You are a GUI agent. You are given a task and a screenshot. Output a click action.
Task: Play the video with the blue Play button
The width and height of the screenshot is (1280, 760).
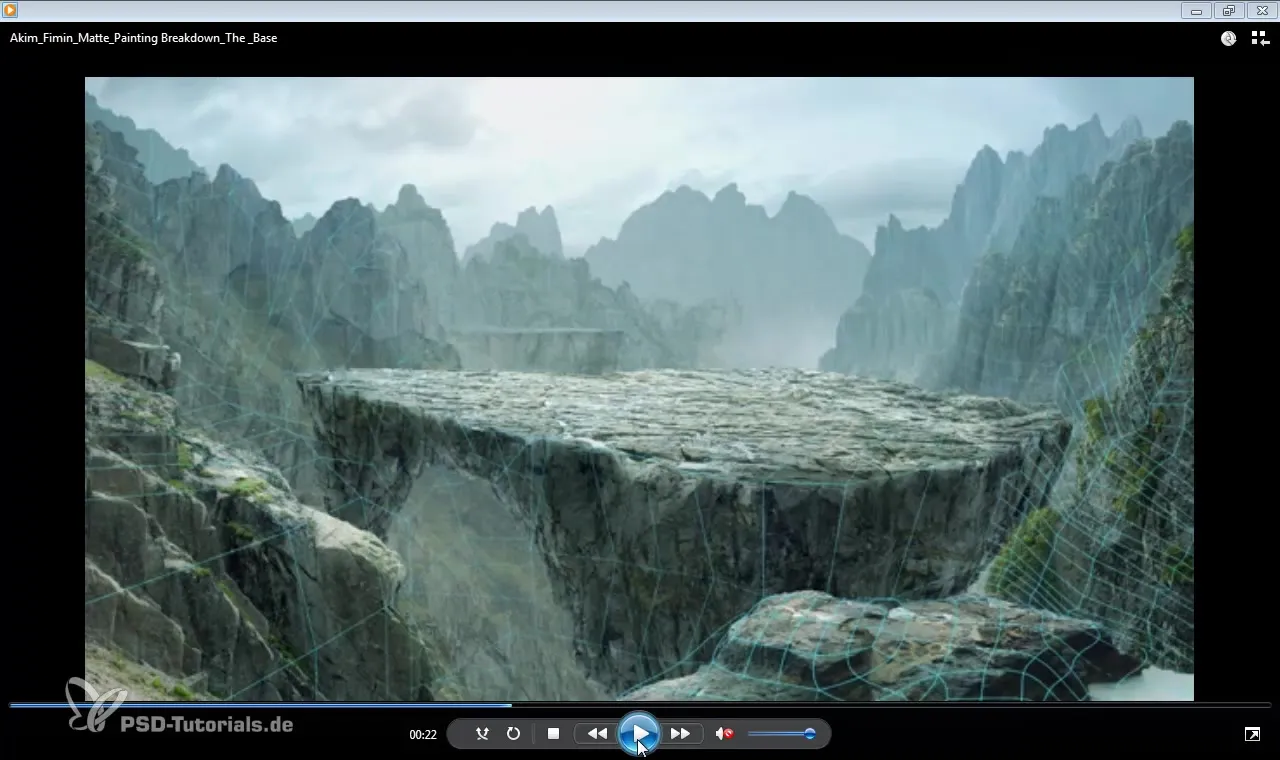point(639,734)
